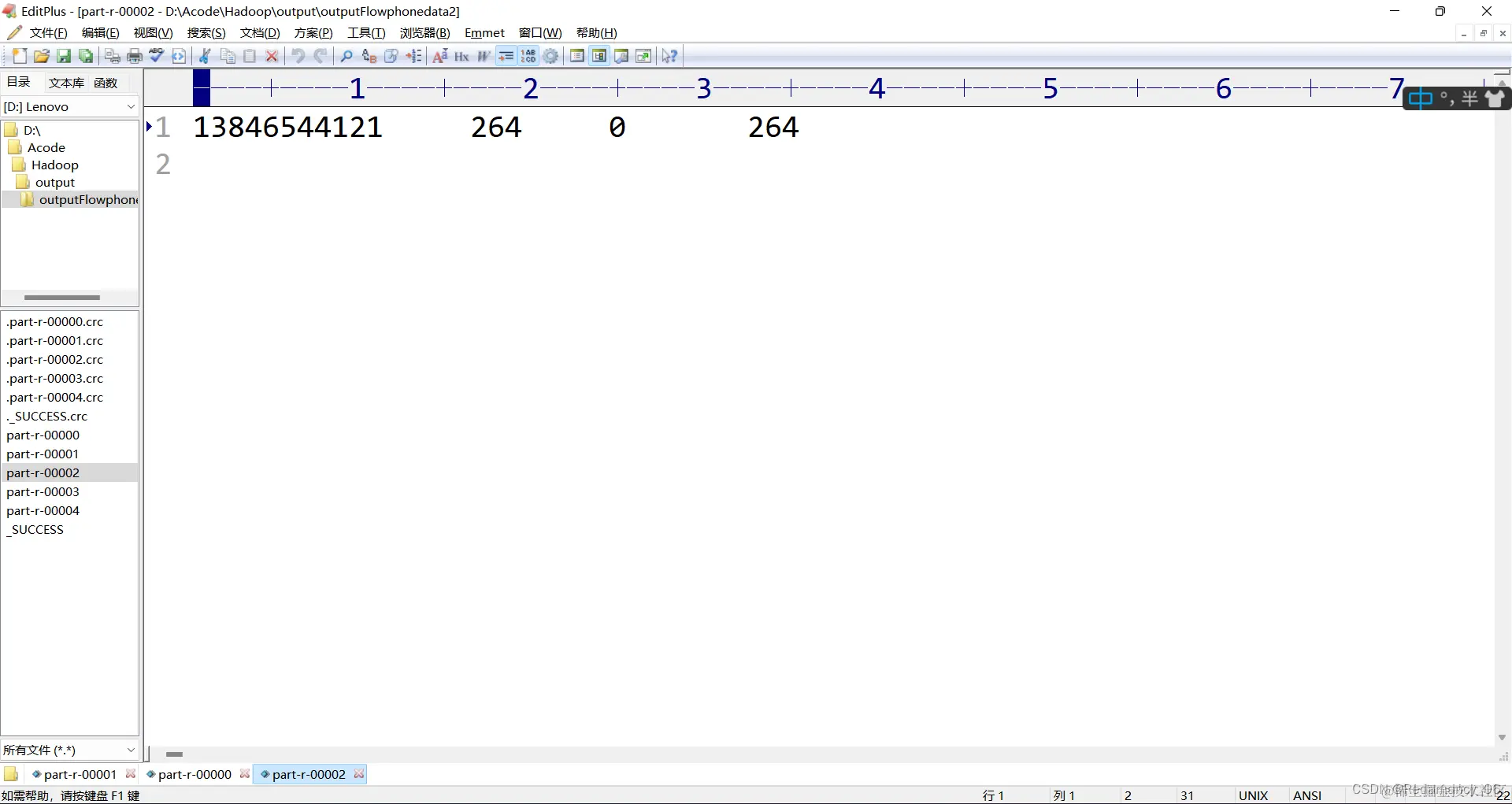Select _SUCCESS in the file list
Image resolution: width=1512 pixels, height=804 pixels.
click(35, 529)
